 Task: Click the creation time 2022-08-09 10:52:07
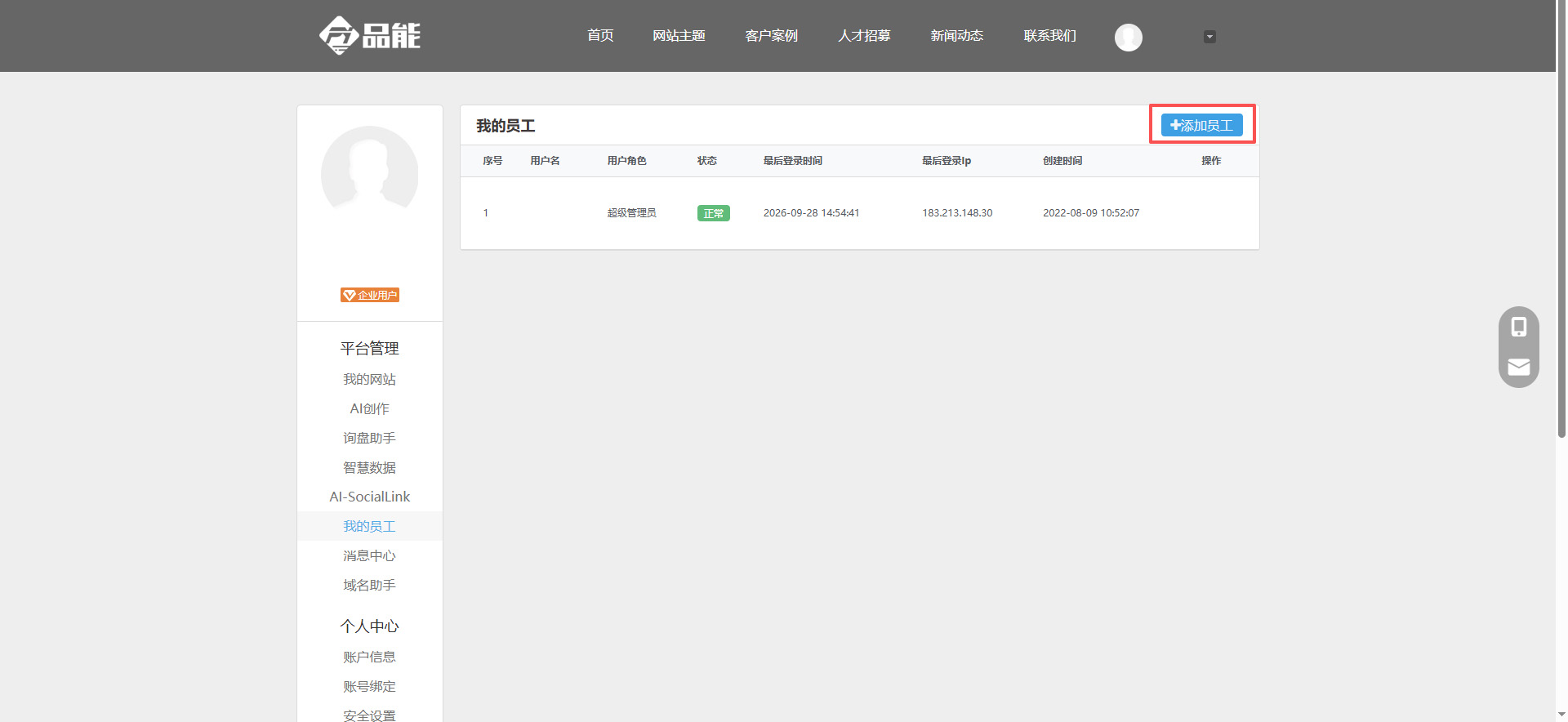pyautogui.click(x=1091, y=213)
